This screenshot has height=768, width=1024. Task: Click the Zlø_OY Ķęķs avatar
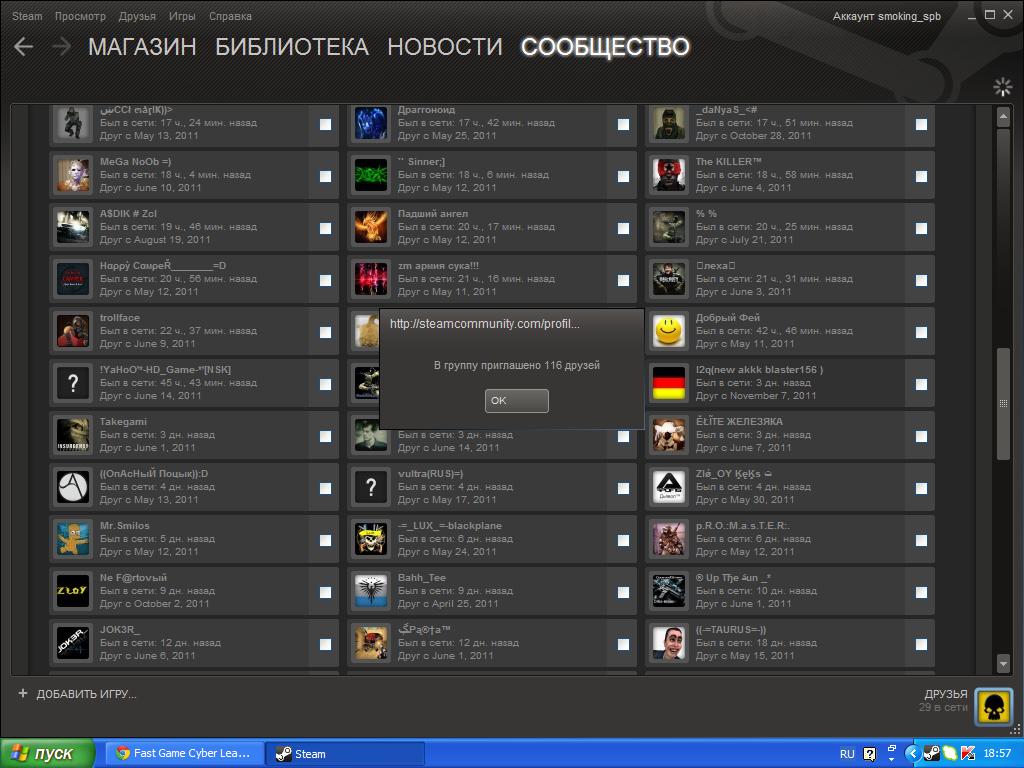click(x=669, y=487)
